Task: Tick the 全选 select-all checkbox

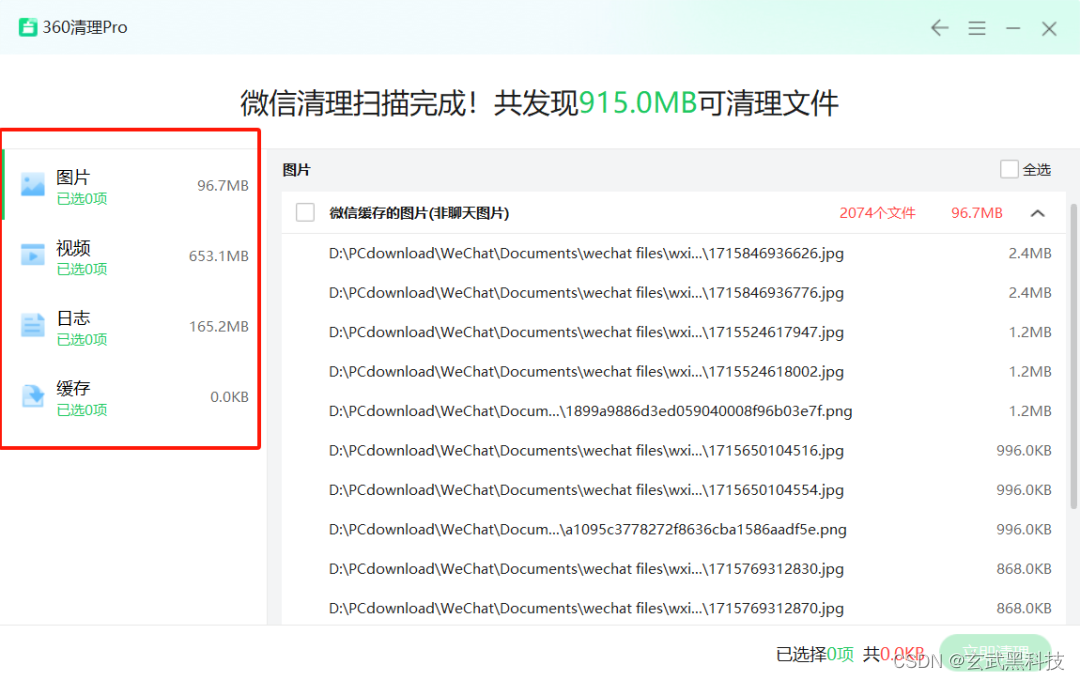Action: pos(1009,169)
